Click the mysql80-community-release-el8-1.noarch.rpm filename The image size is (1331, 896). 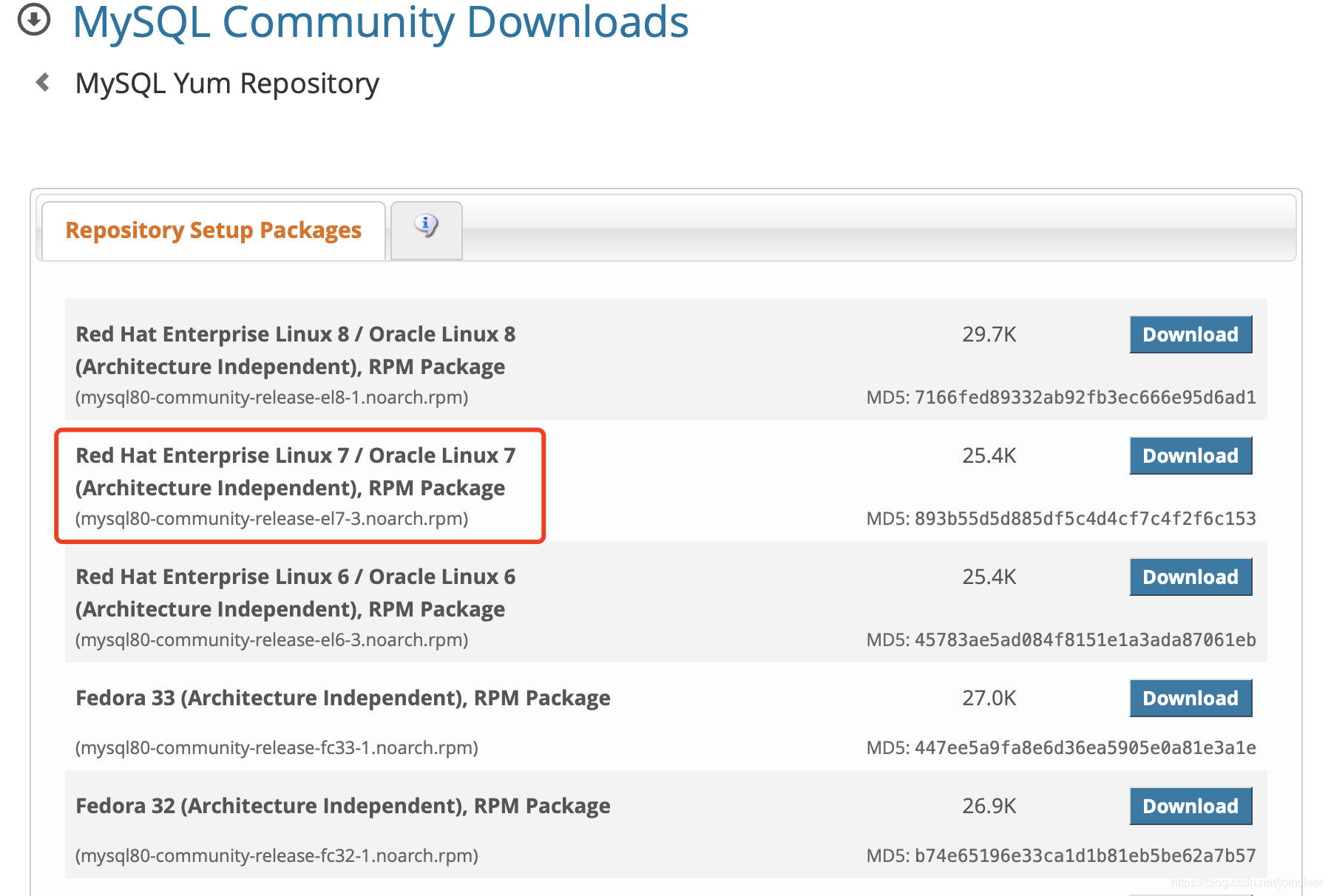coord(272,398)
